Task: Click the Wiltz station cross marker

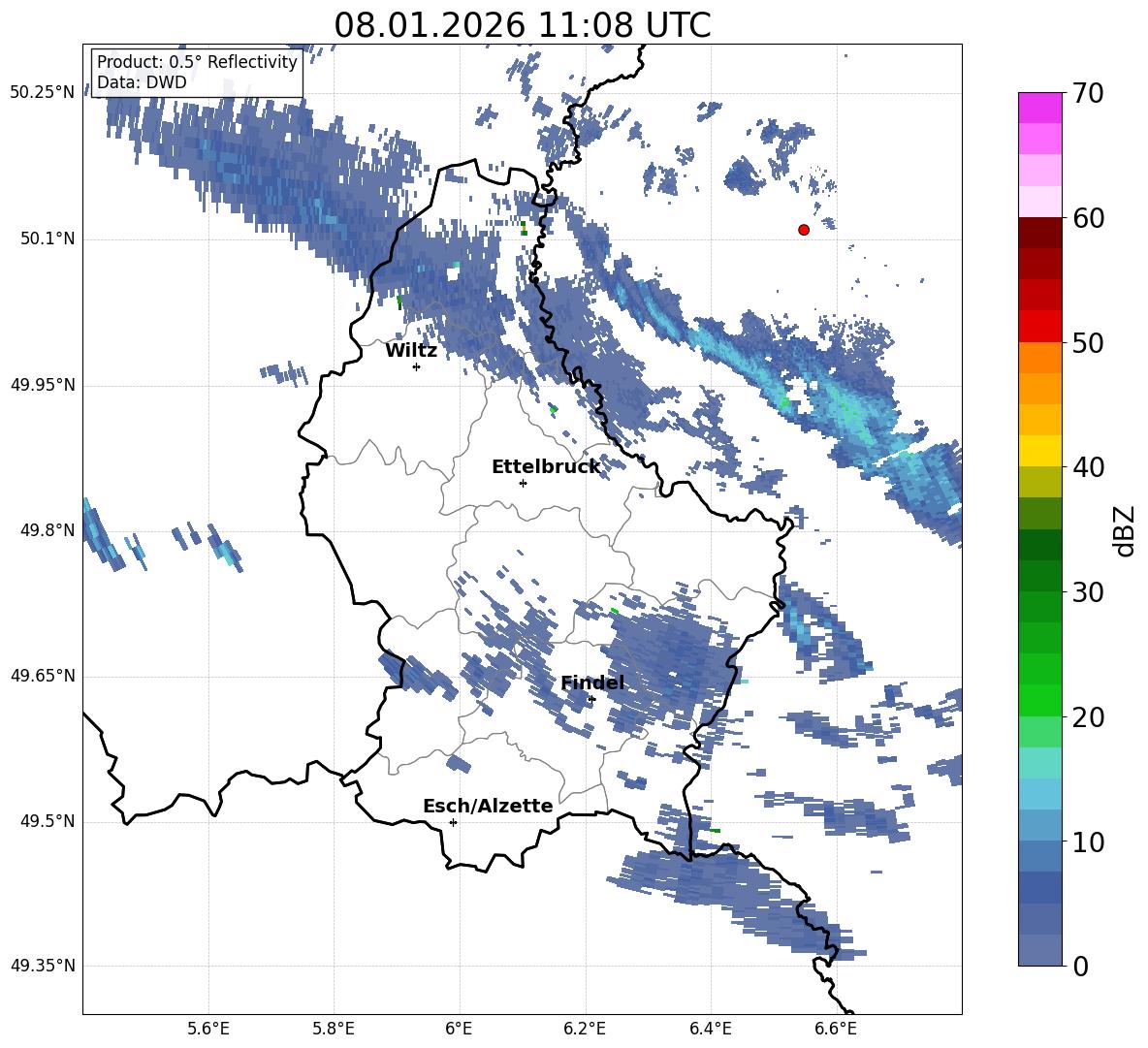Action: [417, 366]
